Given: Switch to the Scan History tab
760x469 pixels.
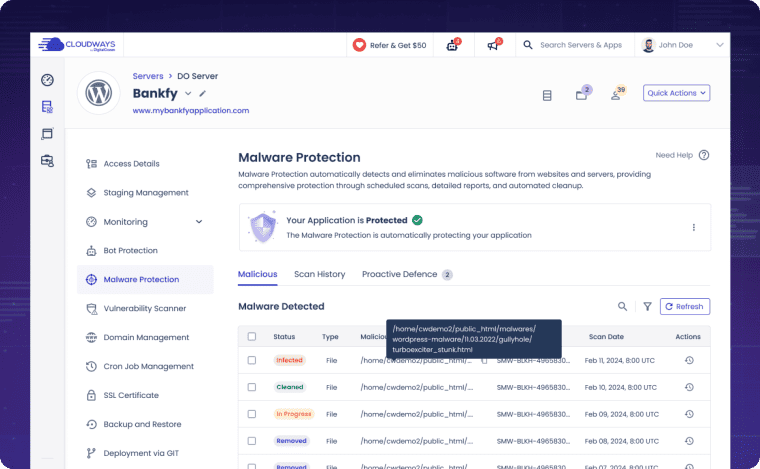Looking at the screenshot, I should (x=319, y=274).
